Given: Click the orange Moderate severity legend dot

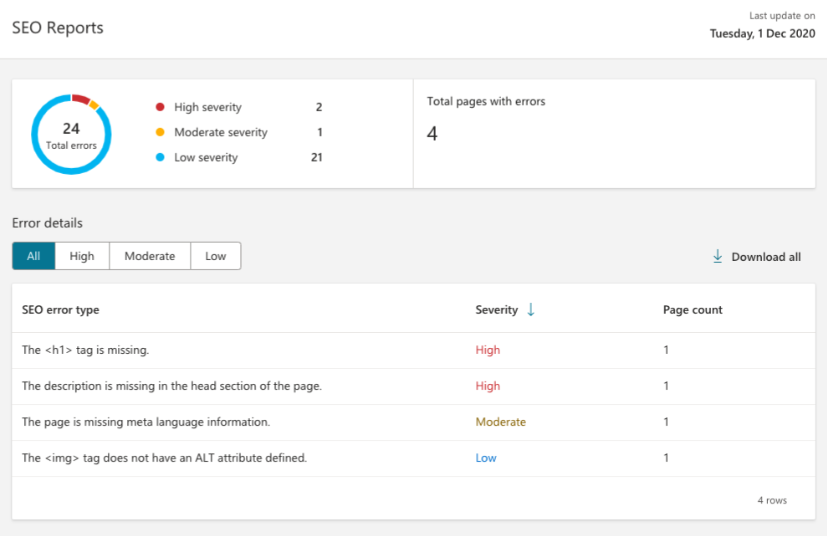Looking at the screenshot, I should [160, 132].
